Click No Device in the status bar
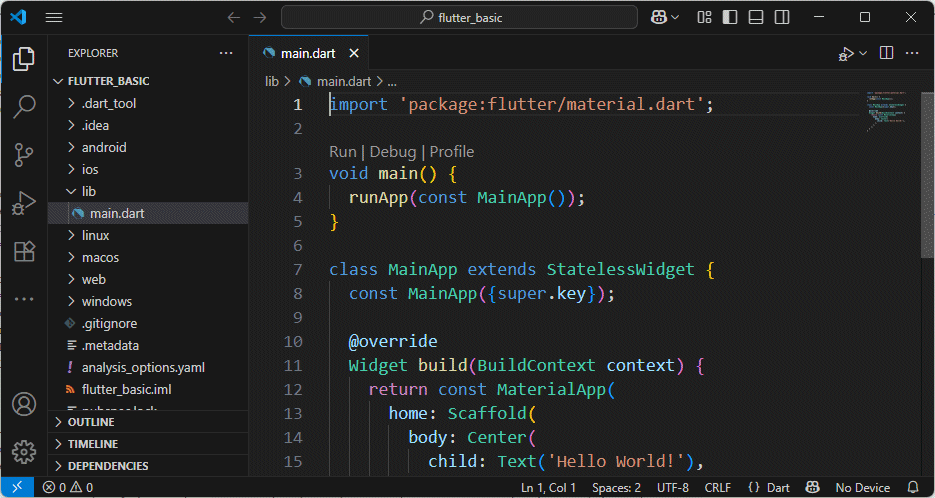Screen dimensions: 935x498 pos(862,488)
